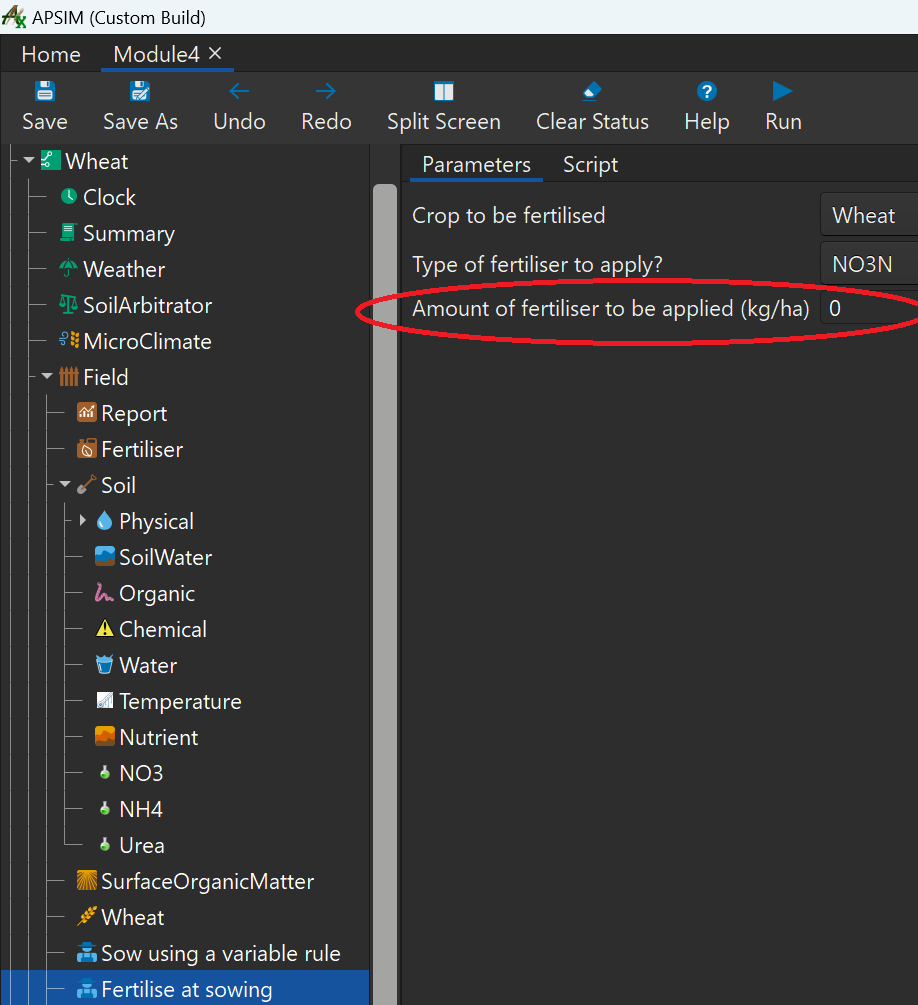Click the Urea flask icon

(105, 844)
